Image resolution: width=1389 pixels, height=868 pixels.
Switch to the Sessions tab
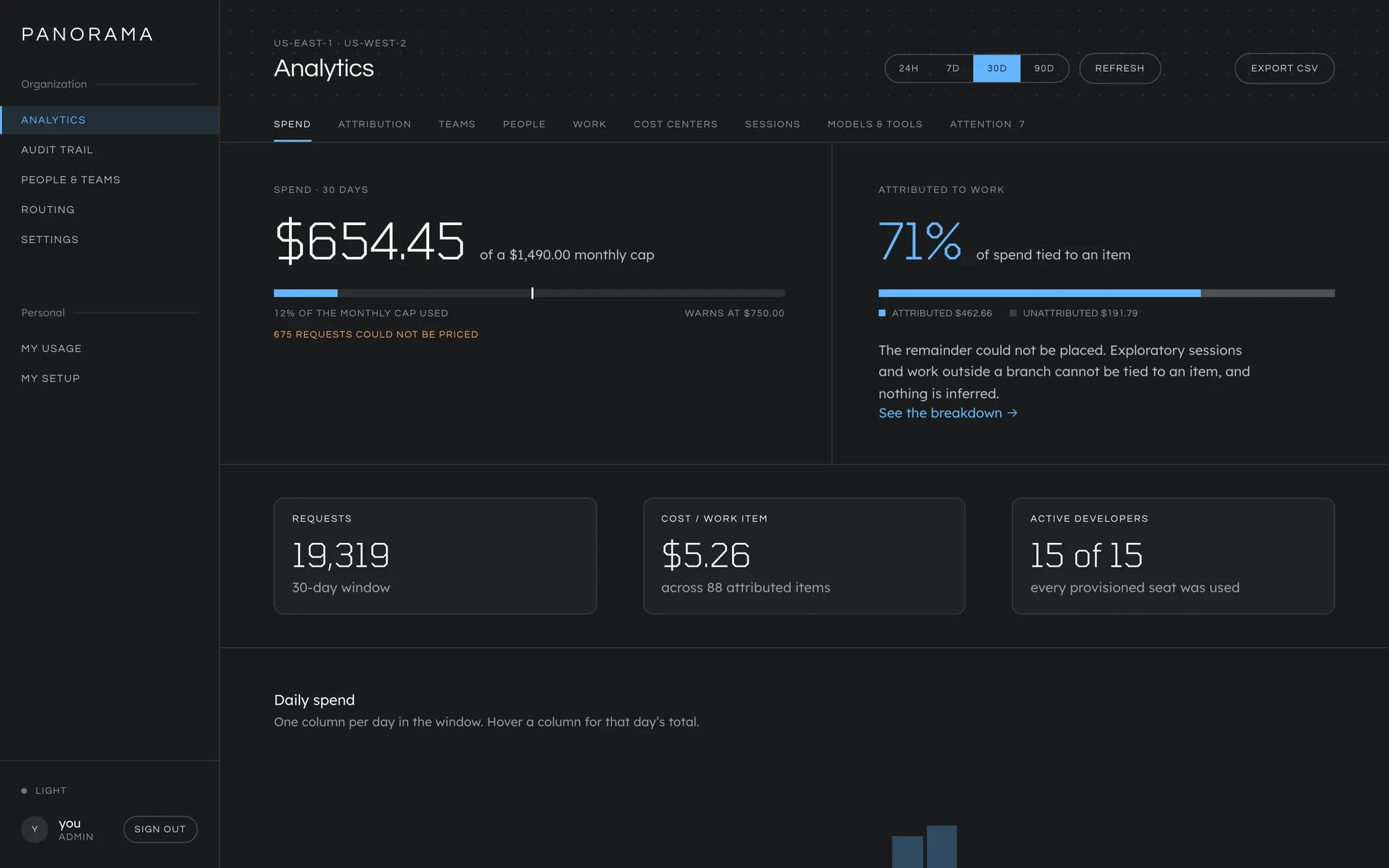772,124
